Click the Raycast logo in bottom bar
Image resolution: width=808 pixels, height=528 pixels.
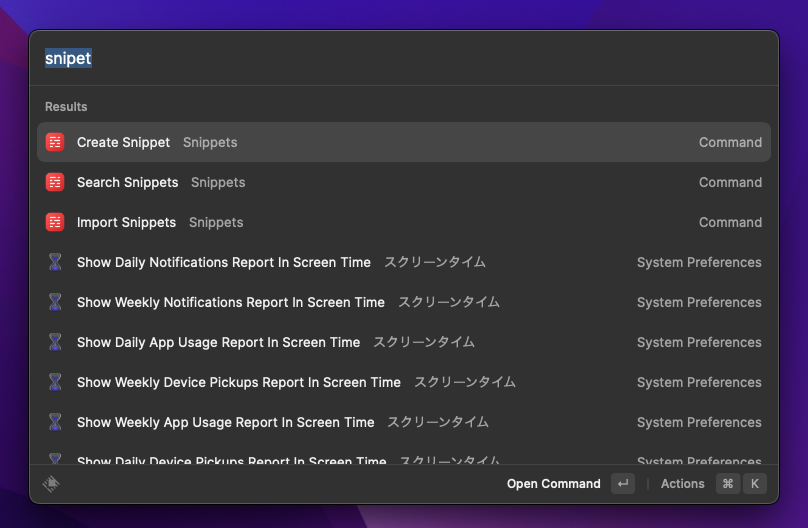pyautogui.click(x=52, y=484)
